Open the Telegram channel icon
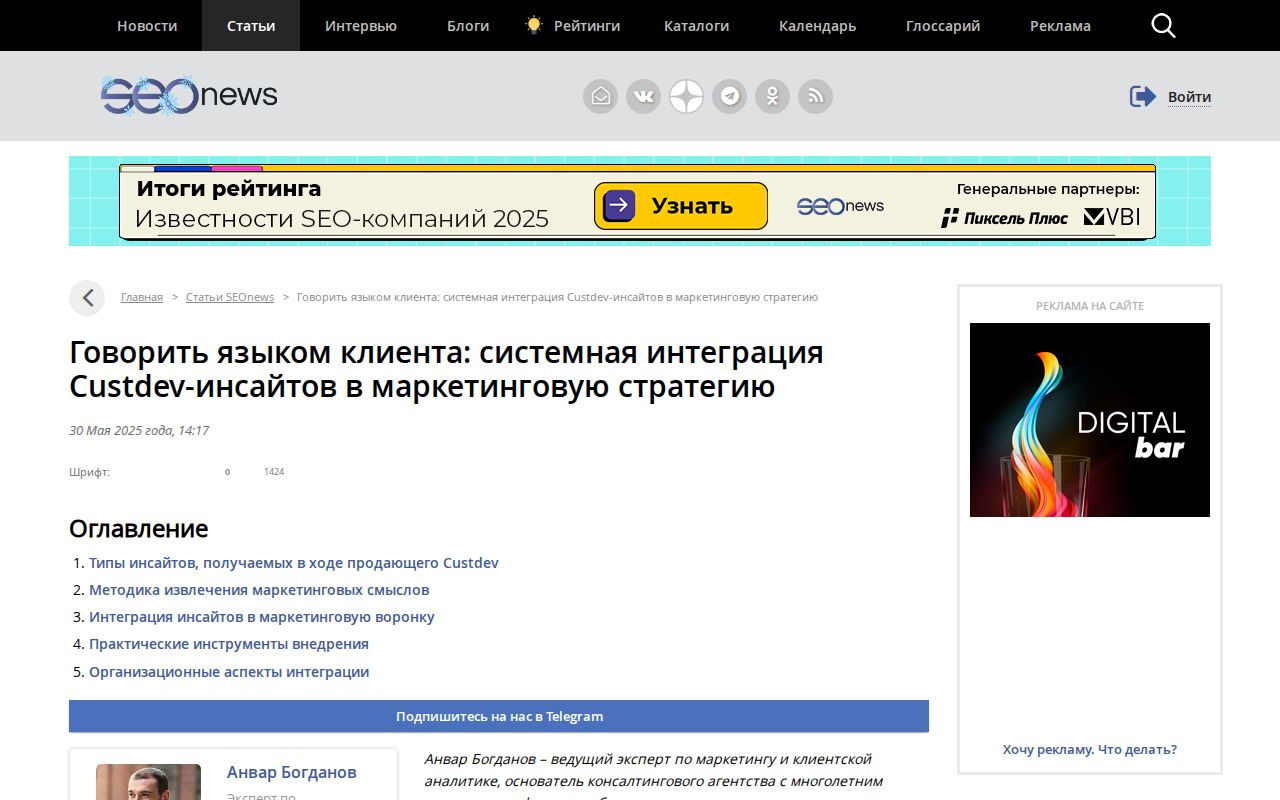The width and height of the screenshot is (1280, 800). pyautogui.click(x=729, y=97)
